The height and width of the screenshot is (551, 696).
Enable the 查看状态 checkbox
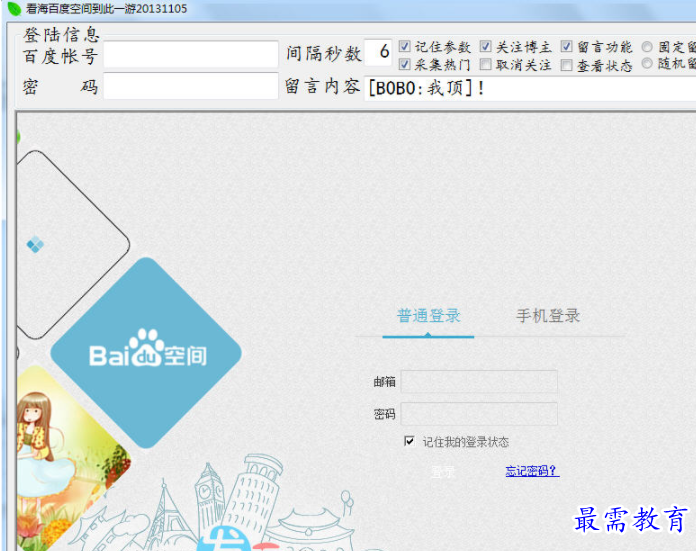coord(566,65)
